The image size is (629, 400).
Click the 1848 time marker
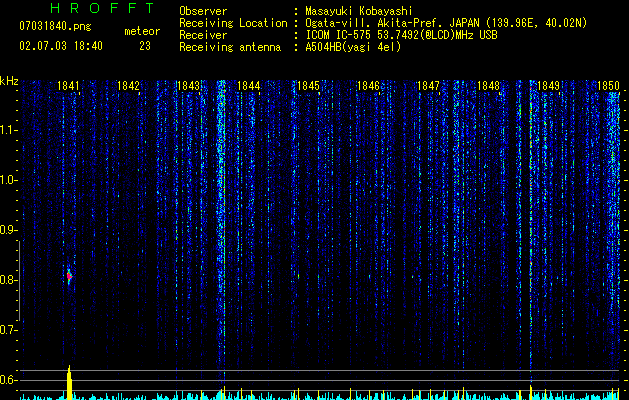click(x=489, y=85)
